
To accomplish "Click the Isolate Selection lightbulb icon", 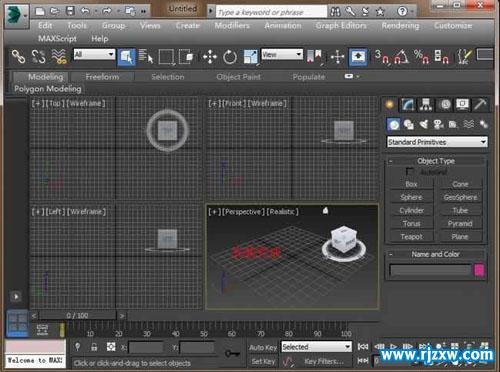I will point(77,347).
